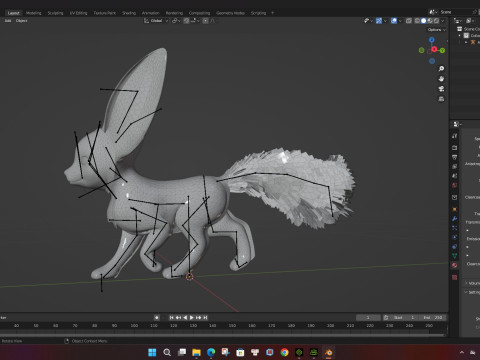
Task: Click the pan view hand icon
Action: (x=441, y=79)
